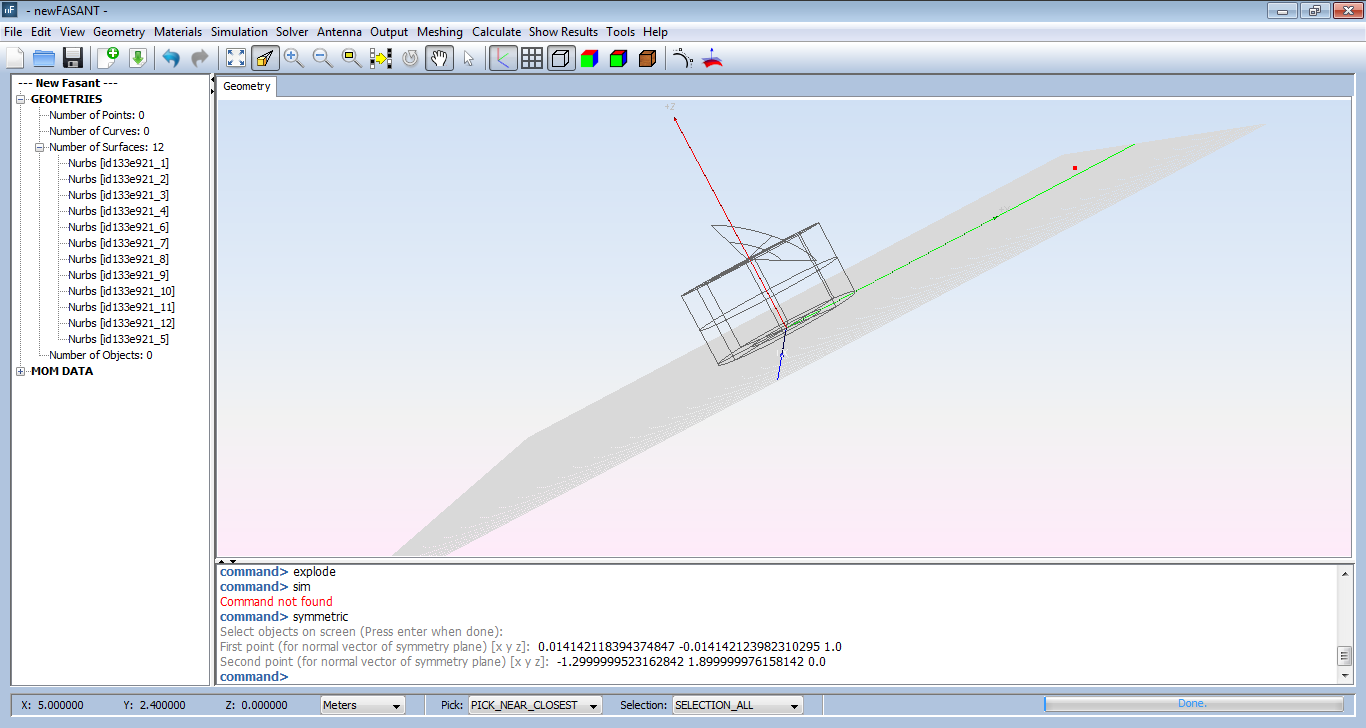Click the brown solid cube icon
1366x728 pixels.
tap(647, 58)
